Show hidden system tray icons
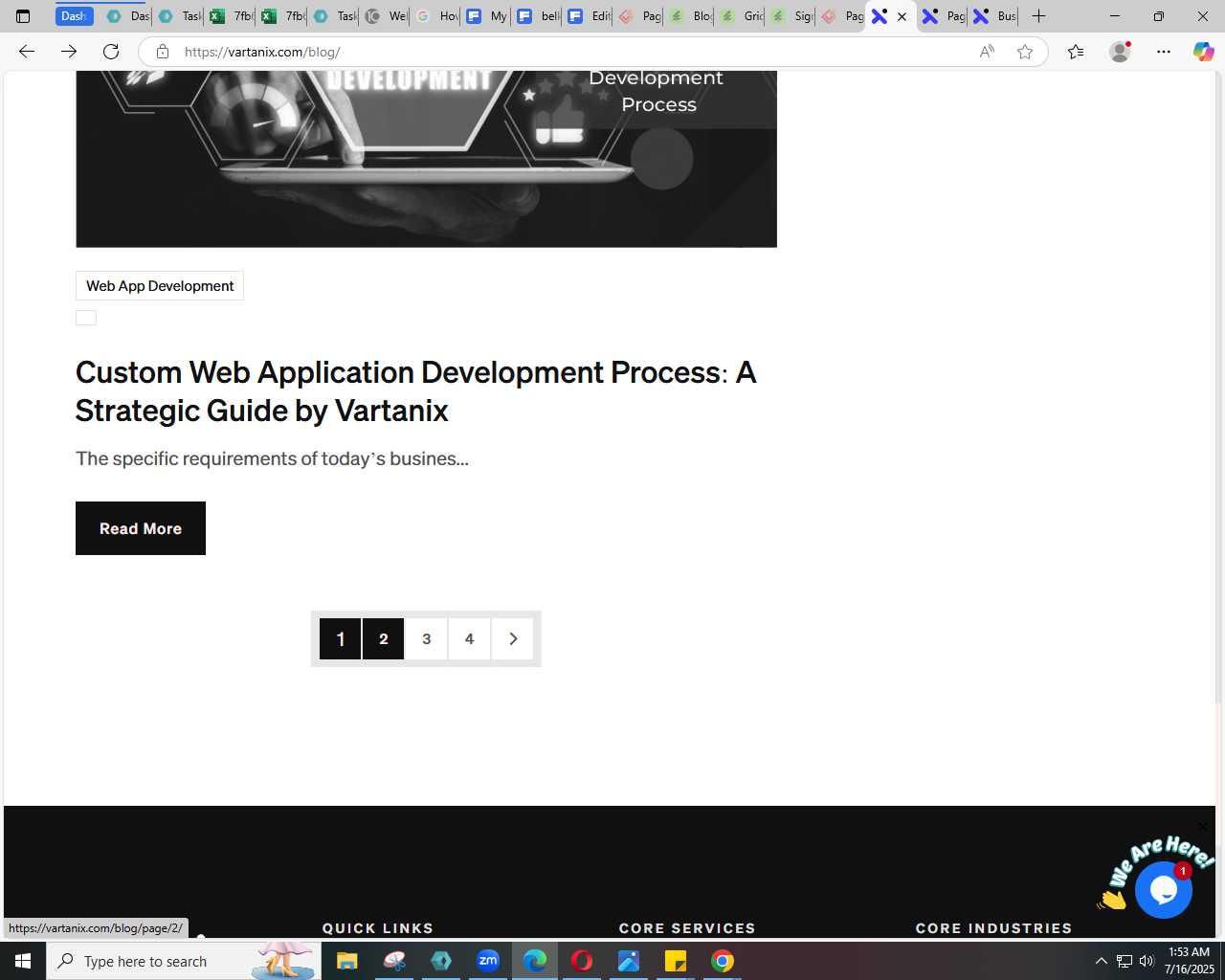 coord(1101,961)
